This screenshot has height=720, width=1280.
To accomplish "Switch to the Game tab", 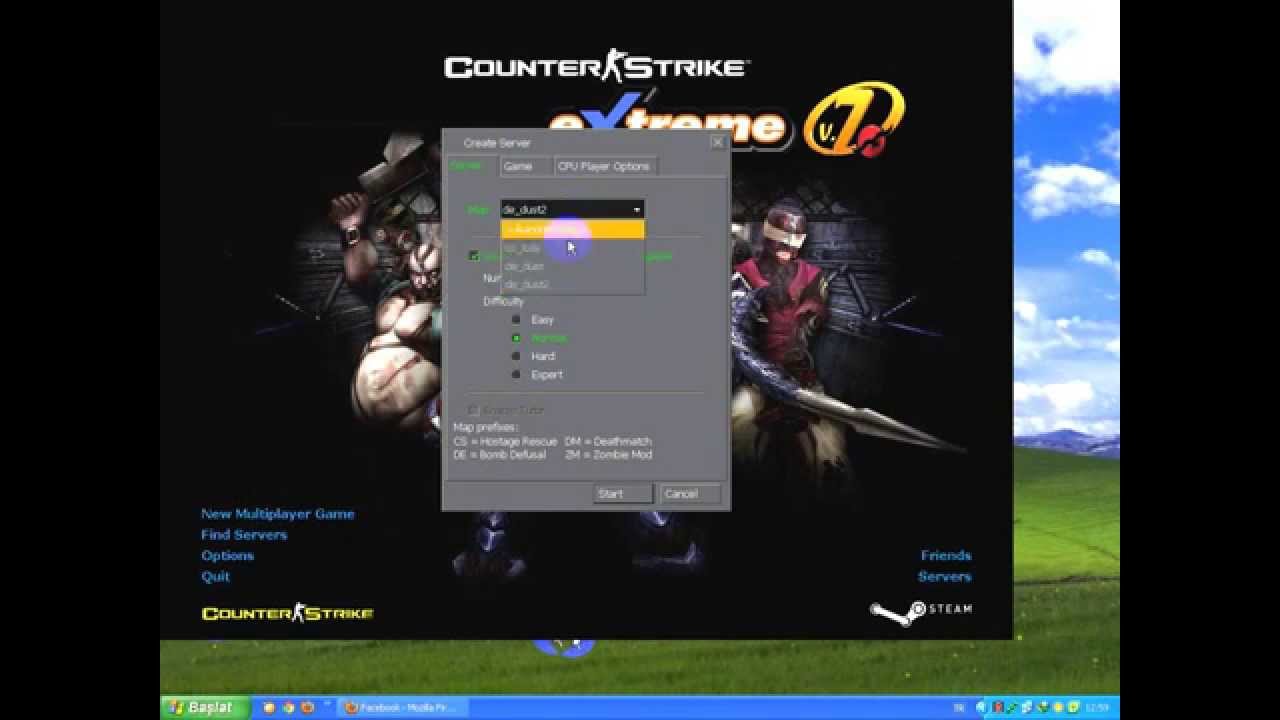I will pos(524,166).
